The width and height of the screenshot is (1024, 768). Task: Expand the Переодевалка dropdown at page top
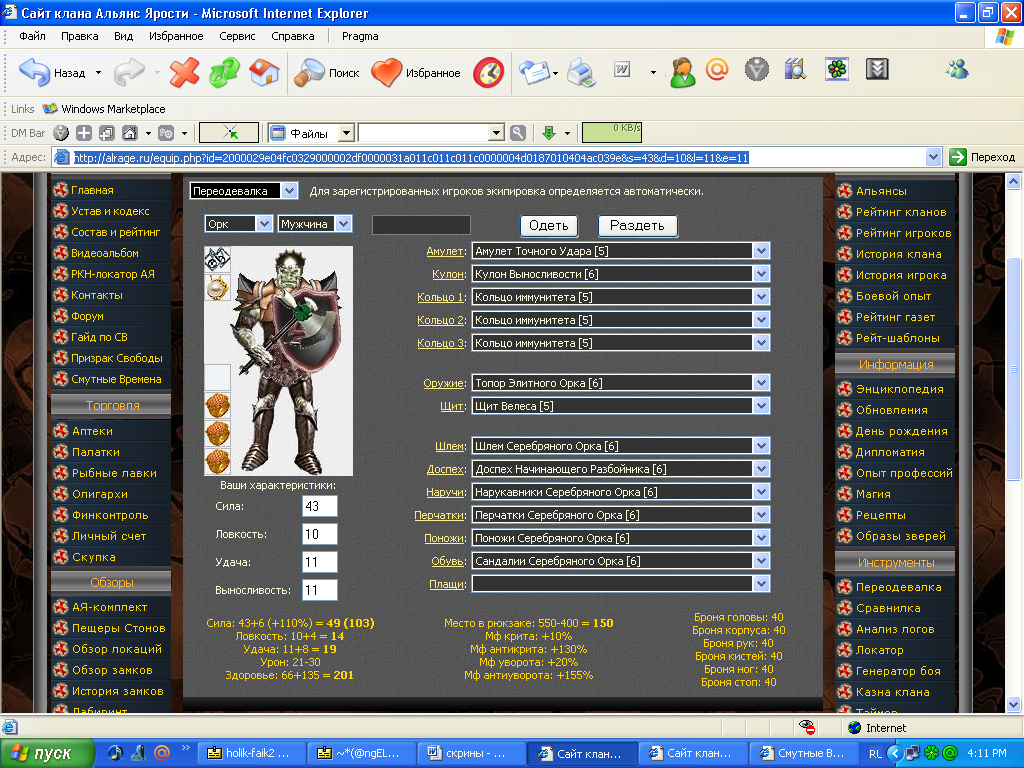coord(289,191)
